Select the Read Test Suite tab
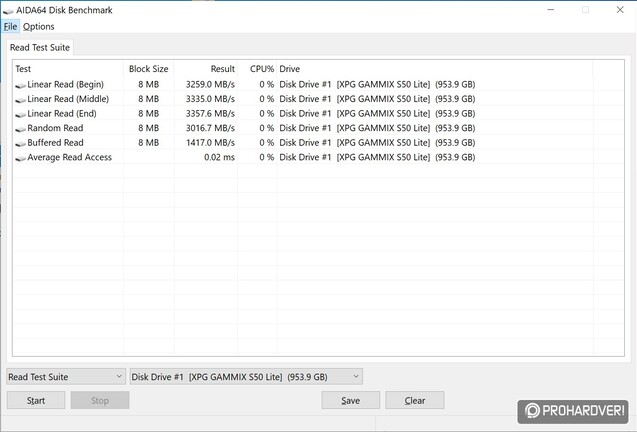The image size is (637, 432). click(40, 48)
